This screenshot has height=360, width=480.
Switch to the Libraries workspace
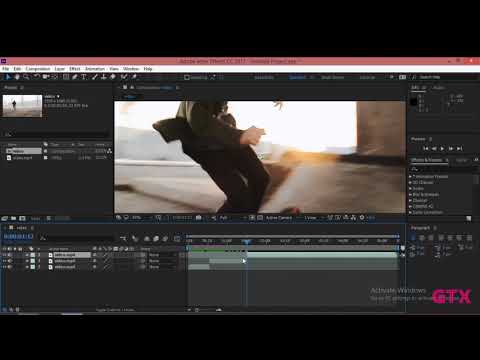(367, 77)
